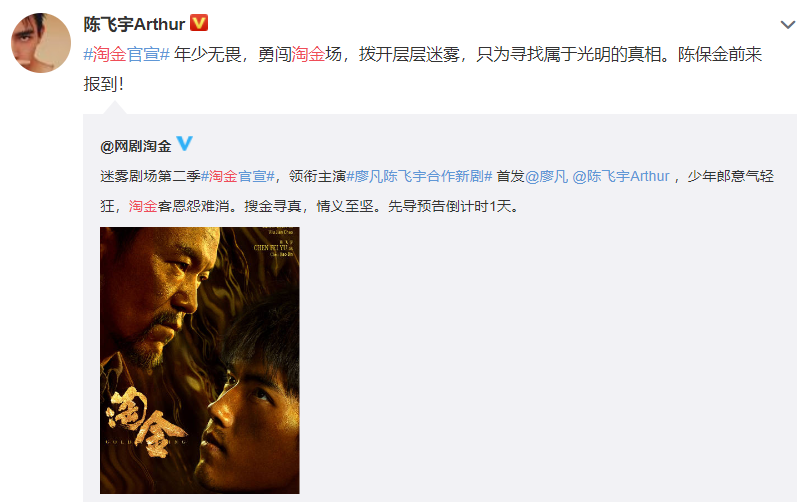Image resolution: width=797 pixels, height=502 pixels.
Task: Click the orange verified V badge
Action: (x=199, y=23)
